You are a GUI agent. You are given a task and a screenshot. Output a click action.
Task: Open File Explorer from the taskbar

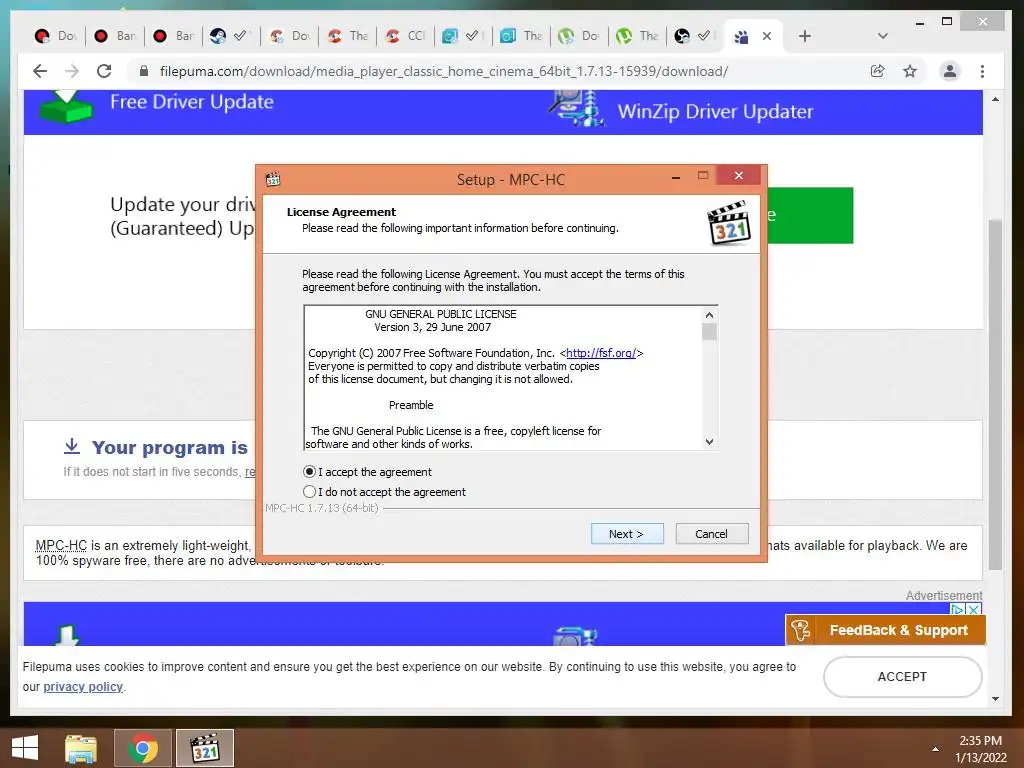(80, 748)
